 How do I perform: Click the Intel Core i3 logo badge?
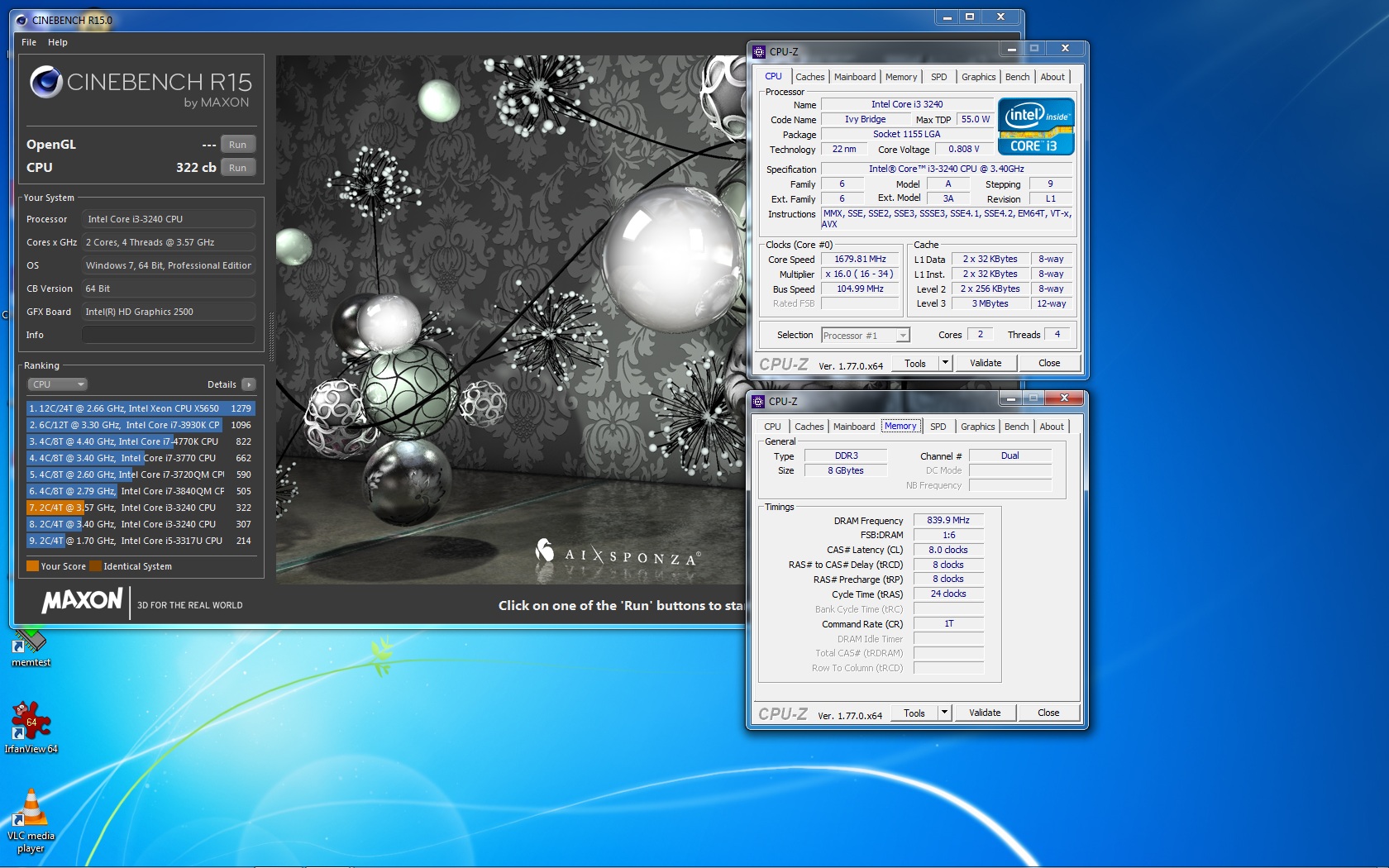tap(1036, 126)
